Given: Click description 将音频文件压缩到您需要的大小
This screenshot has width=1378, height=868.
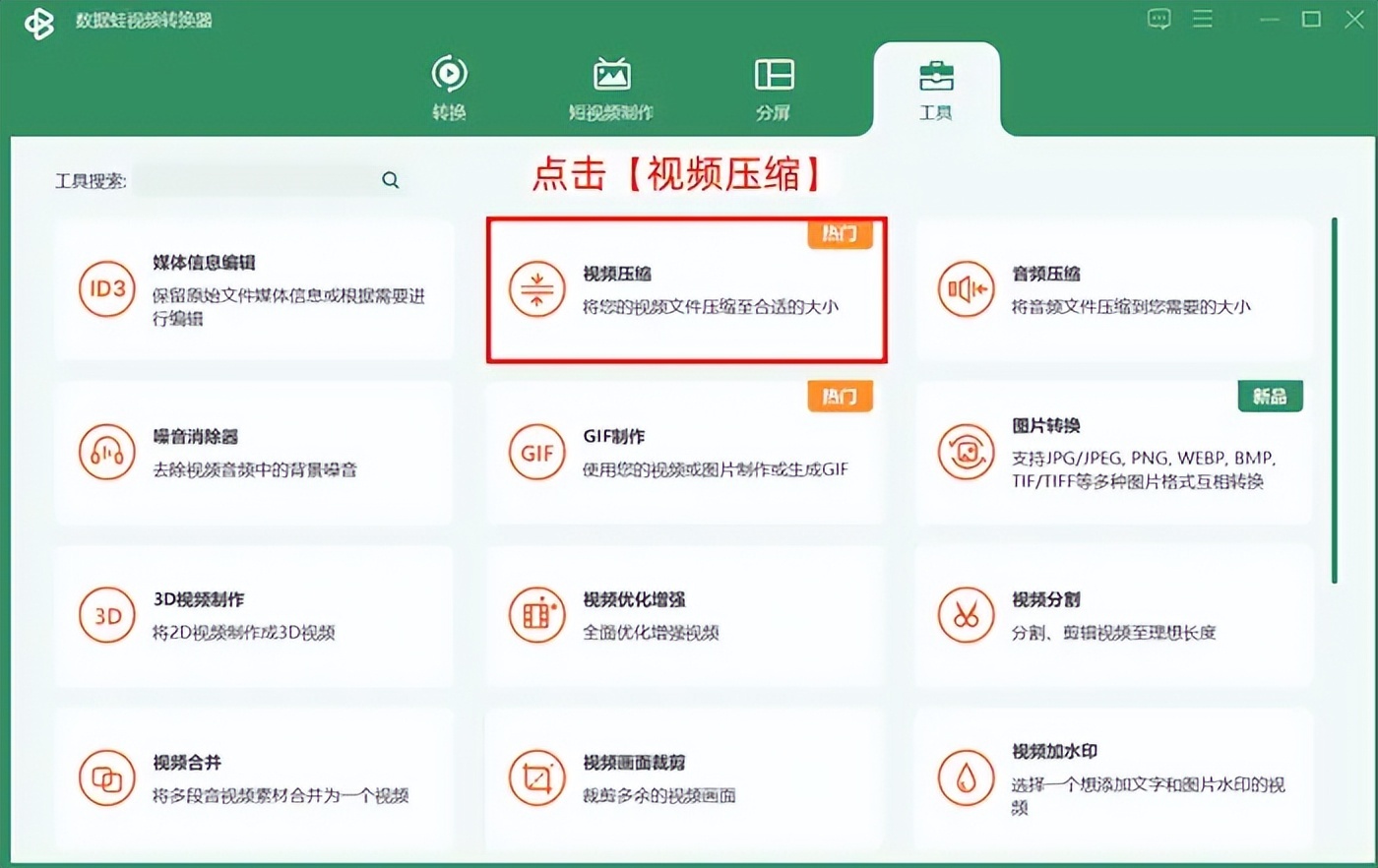Looking at the screenshot, I should click(x=1131, y=307).
